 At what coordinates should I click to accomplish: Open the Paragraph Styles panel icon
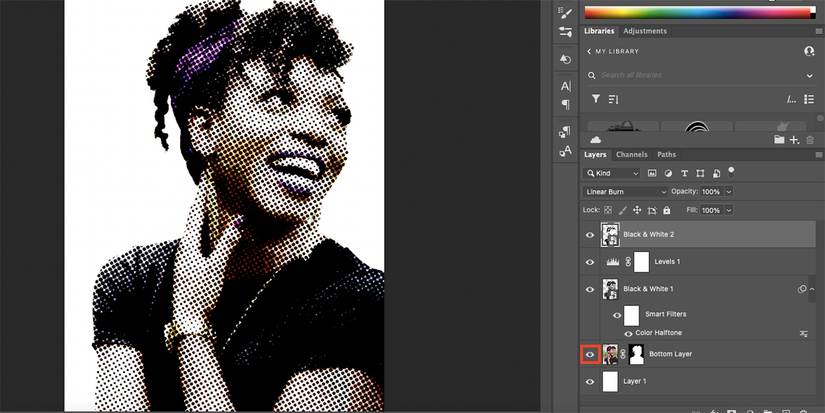pos(566,132)
